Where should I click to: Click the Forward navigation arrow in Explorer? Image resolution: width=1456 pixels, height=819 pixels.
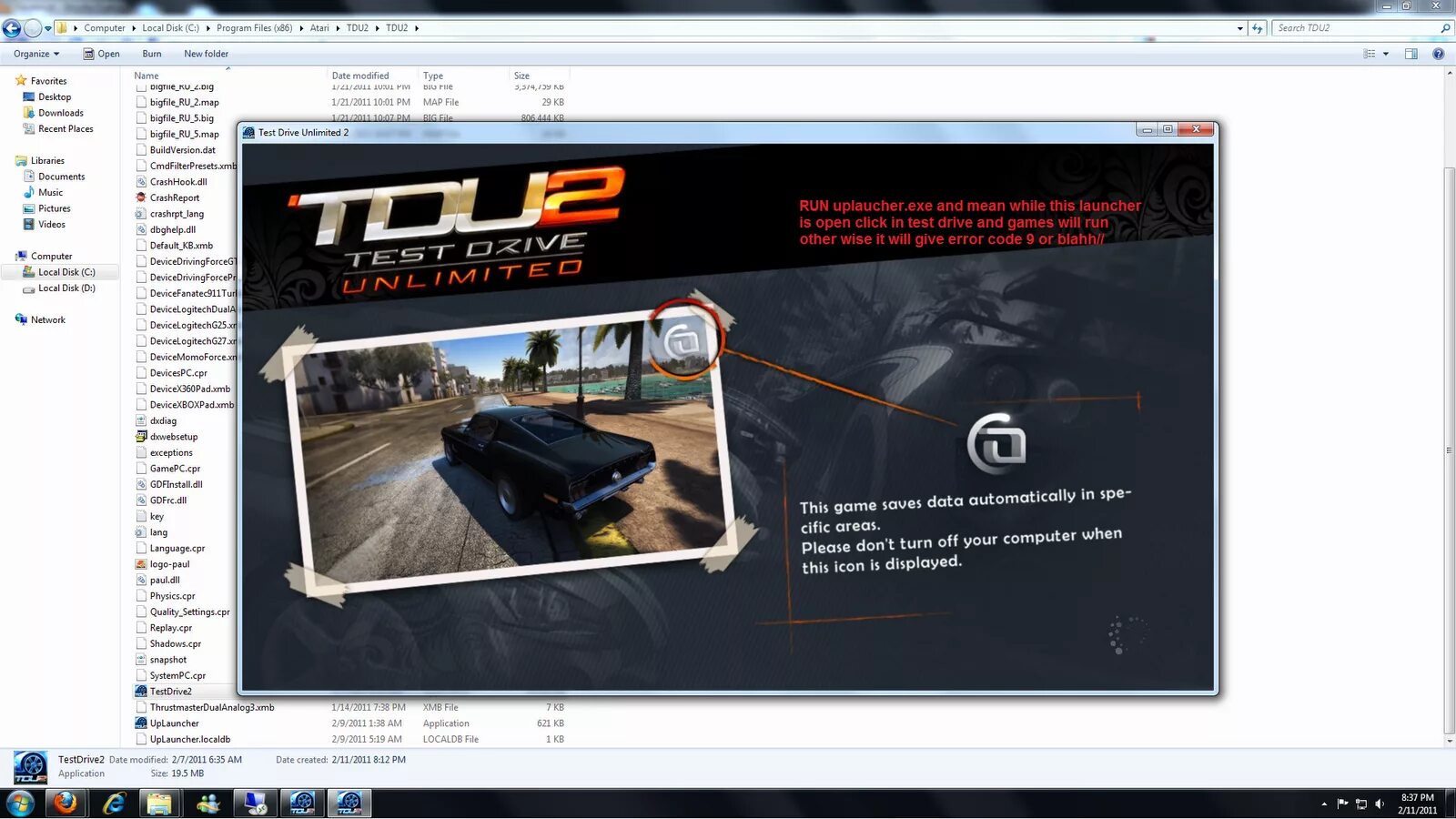(x=33, y=28)
